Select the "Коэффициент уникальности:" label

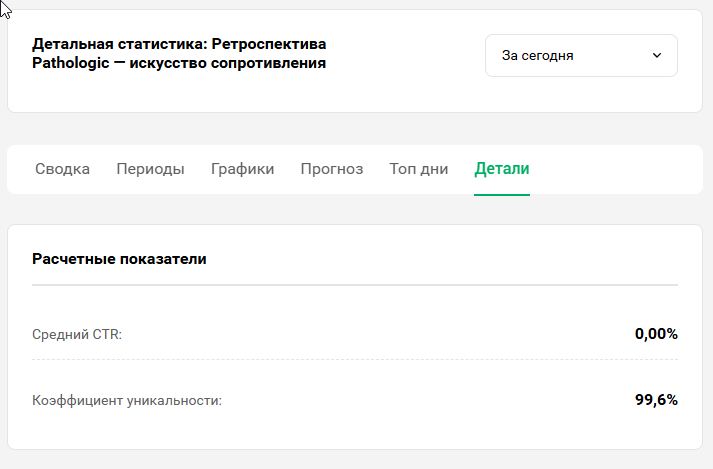tap(127, 400)
